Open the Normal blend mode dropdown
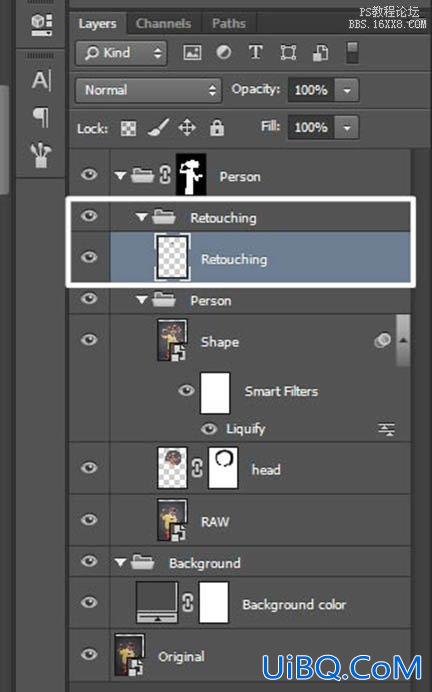 click(x=149, y=90)
